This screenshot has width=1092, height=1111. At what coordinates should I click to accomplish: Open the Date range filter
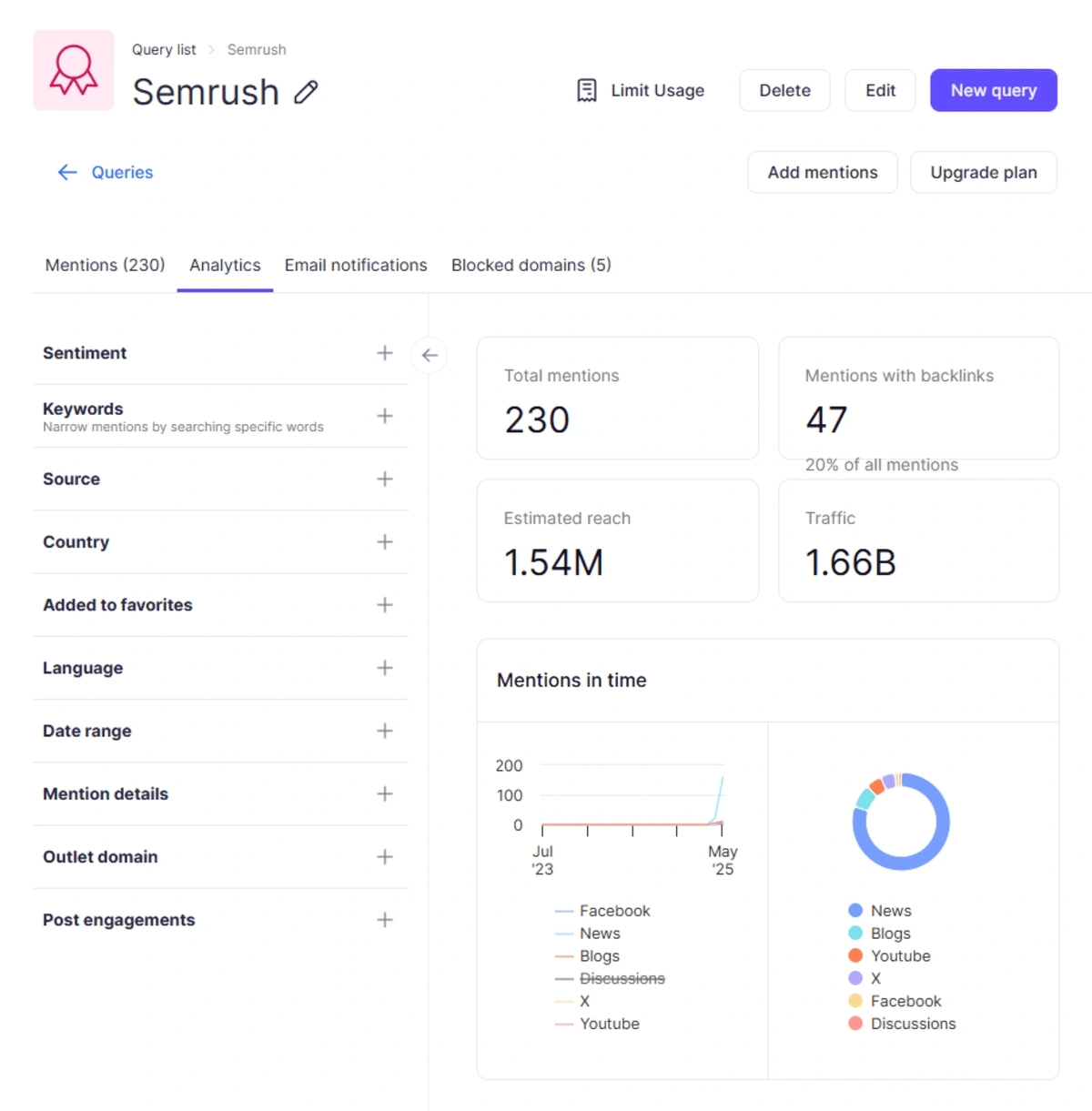coord(384,731)
